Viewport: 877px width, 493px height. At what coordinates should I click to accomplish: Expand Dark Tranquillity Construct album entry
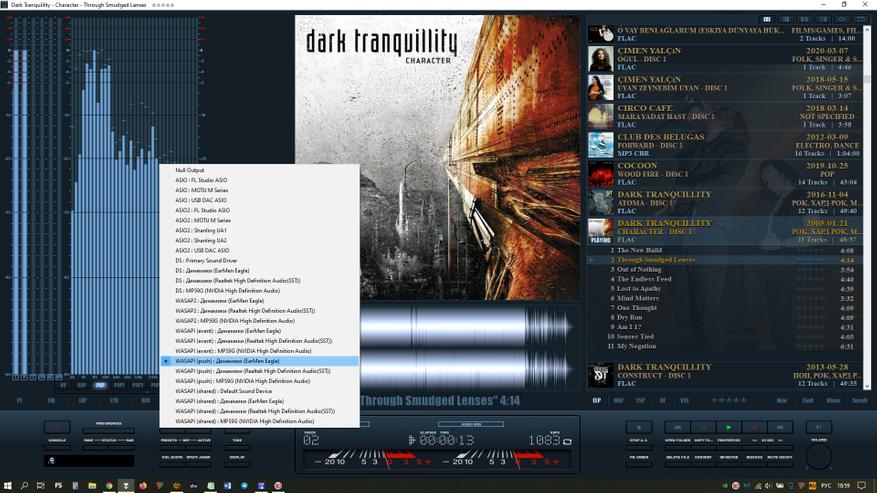click(x=725, y=375)
